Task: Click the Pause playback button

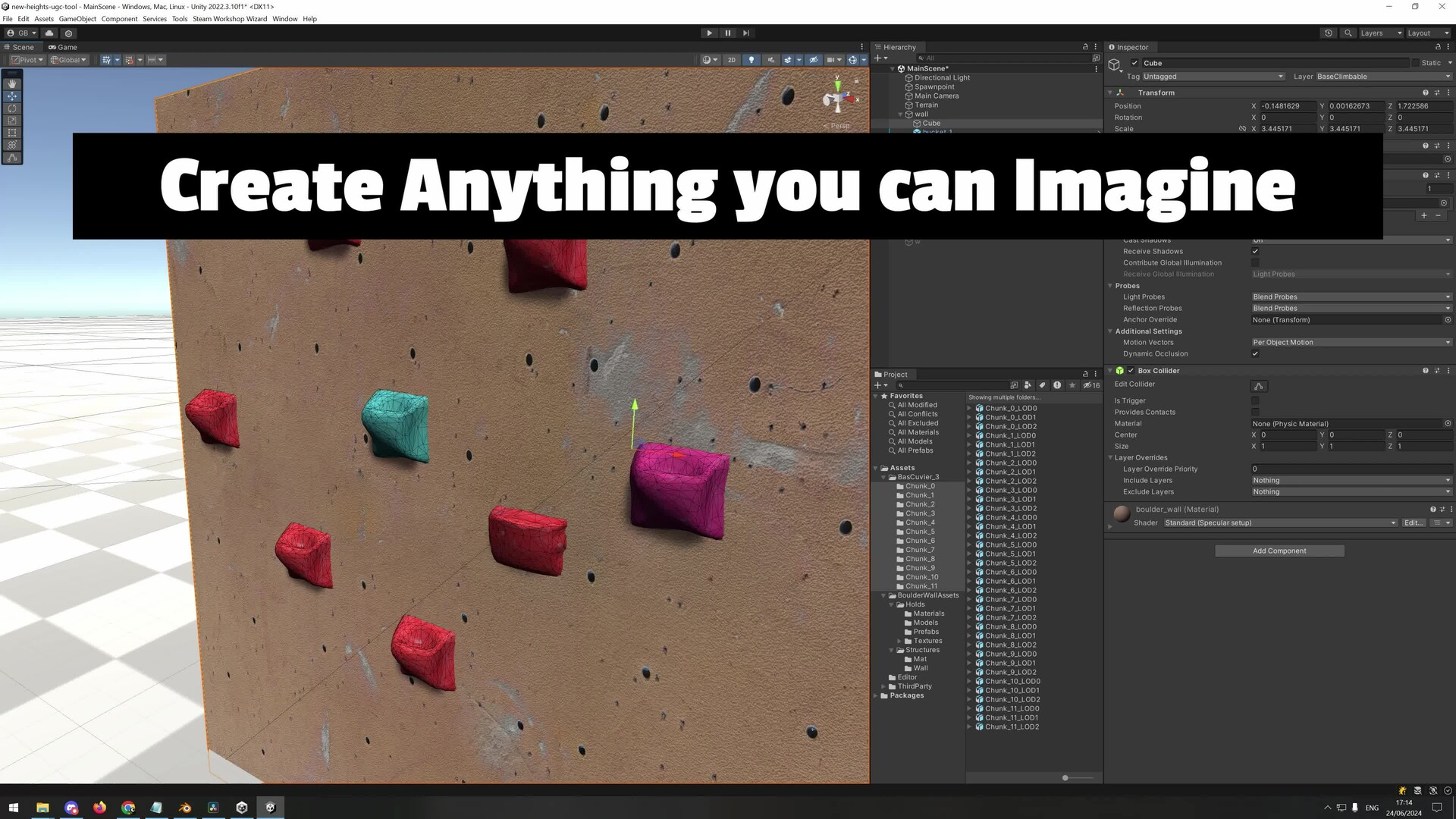Action: click(x=728, y=33)
